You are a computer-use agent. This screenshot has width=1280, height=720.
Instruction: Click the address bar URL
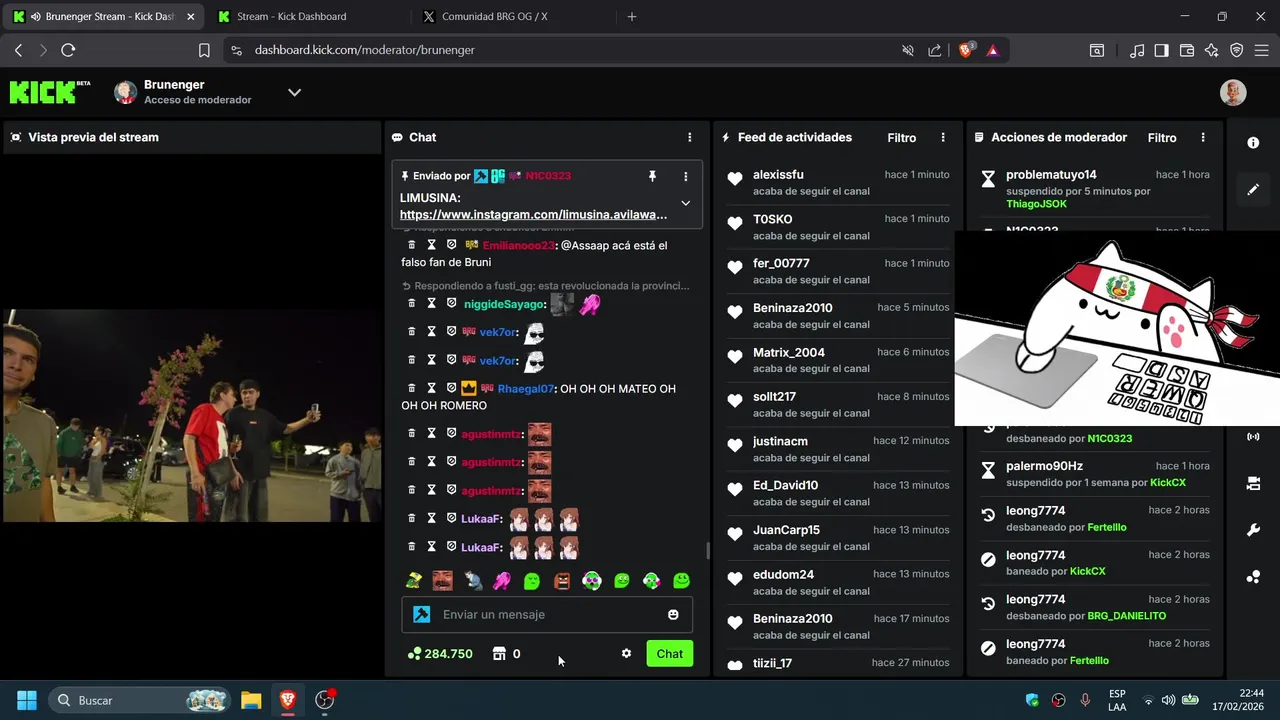click(365, 50)
